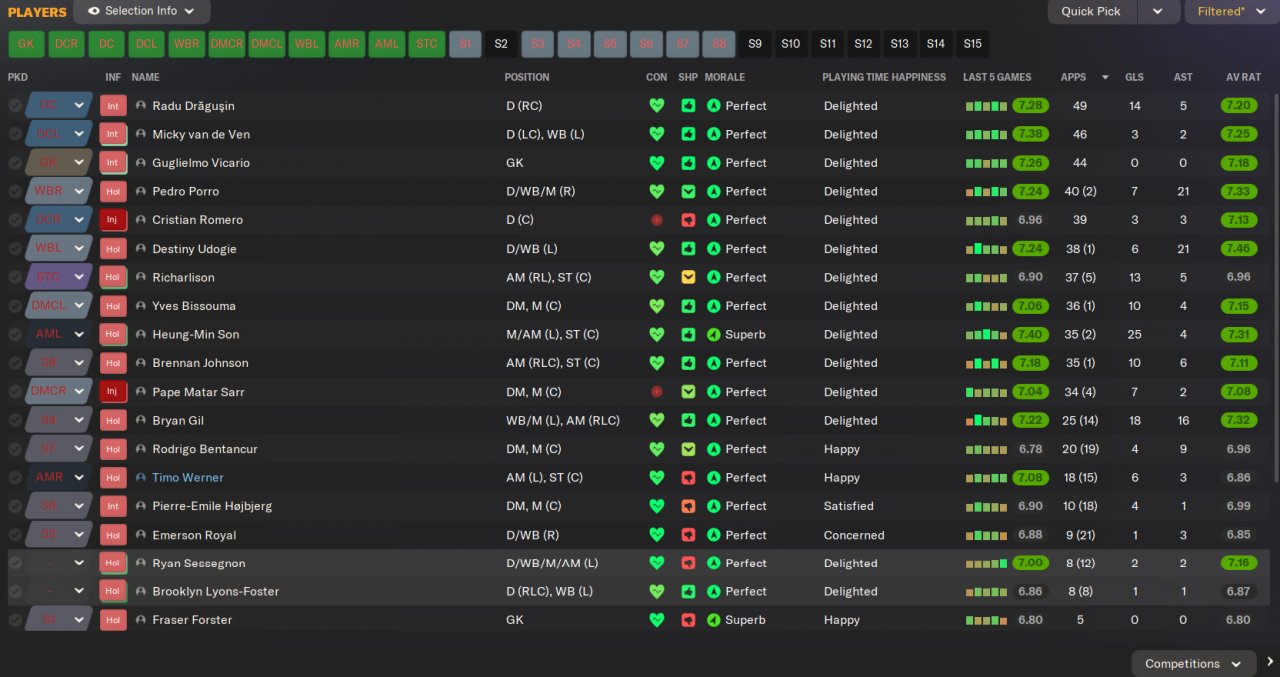Viewport: 1280px width, 677px height.
Task: Sort by POSITION column header
Action: click(x=527, y=77)
